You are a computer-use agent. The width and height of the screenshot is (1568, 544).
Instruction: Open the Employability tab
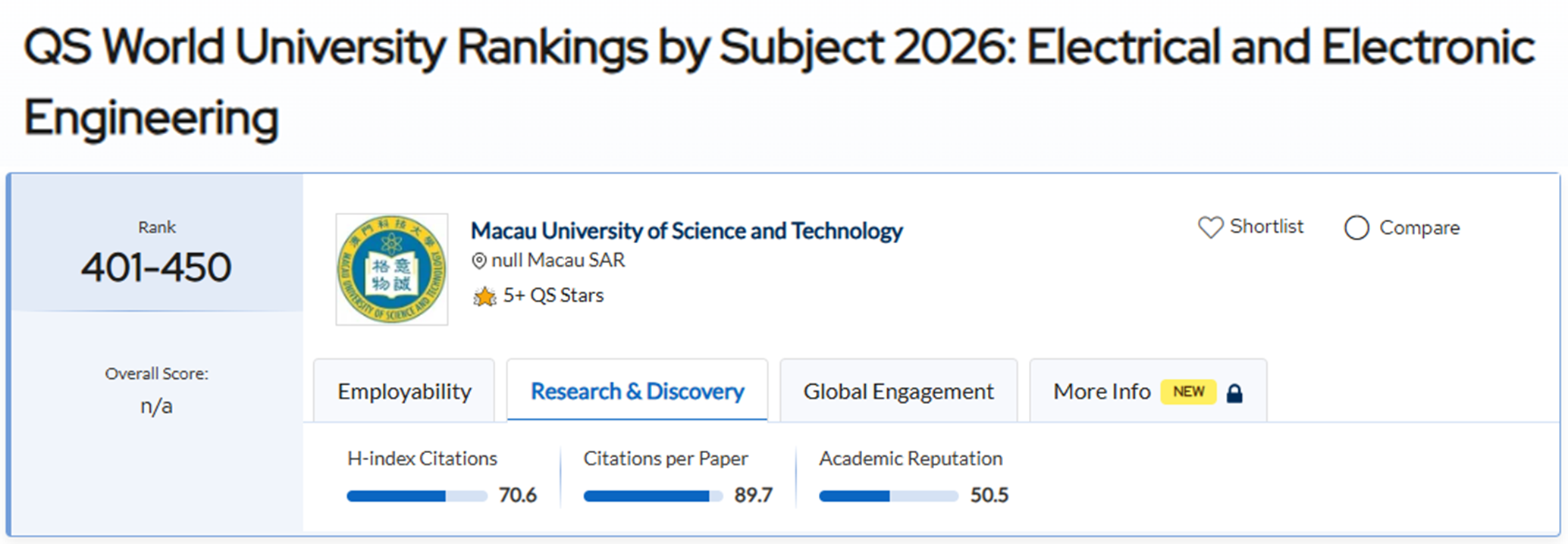[x=404, y=392]
